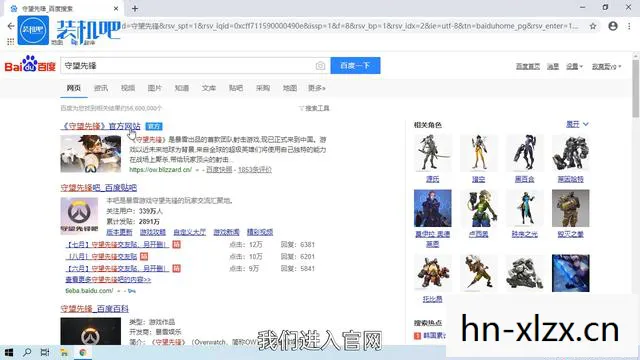
Task: Open the 游戏攻略 Tieba sublink
Action: (x=153, y=232)
